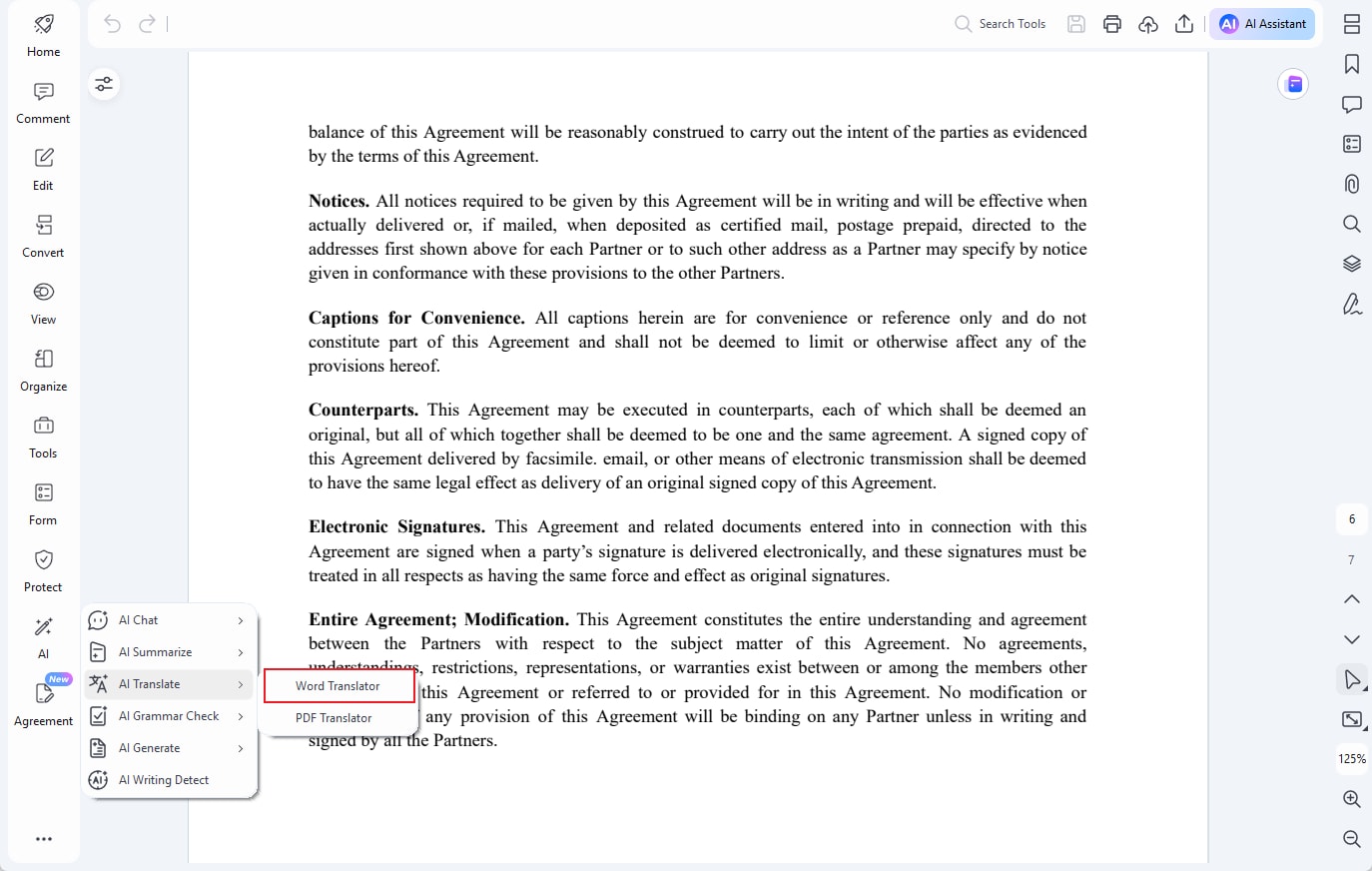The height and width of the screenshot is (871, 1372).
Task: Open the AI Assistant panel
Action: 1262,24
